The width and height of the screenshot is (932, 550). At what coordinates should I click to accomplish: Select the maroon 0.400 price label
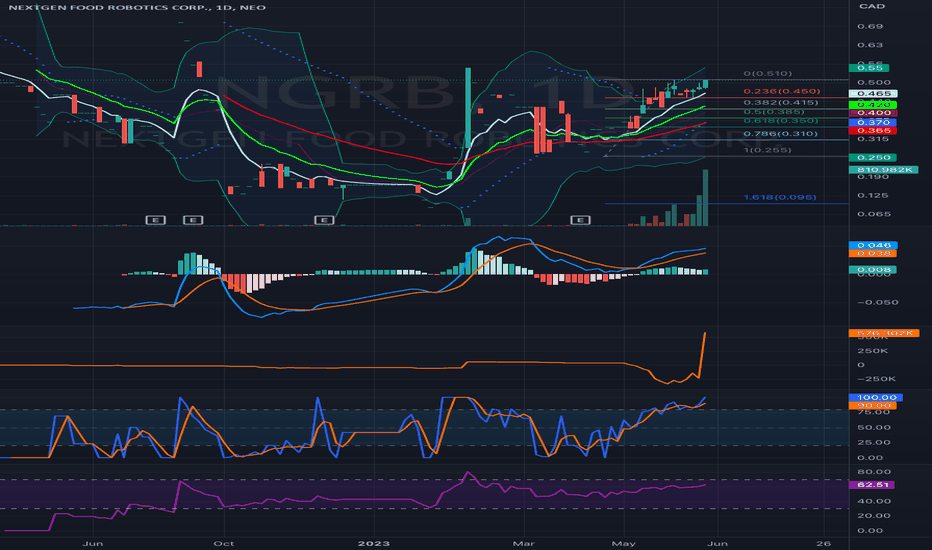coord(873,112)
